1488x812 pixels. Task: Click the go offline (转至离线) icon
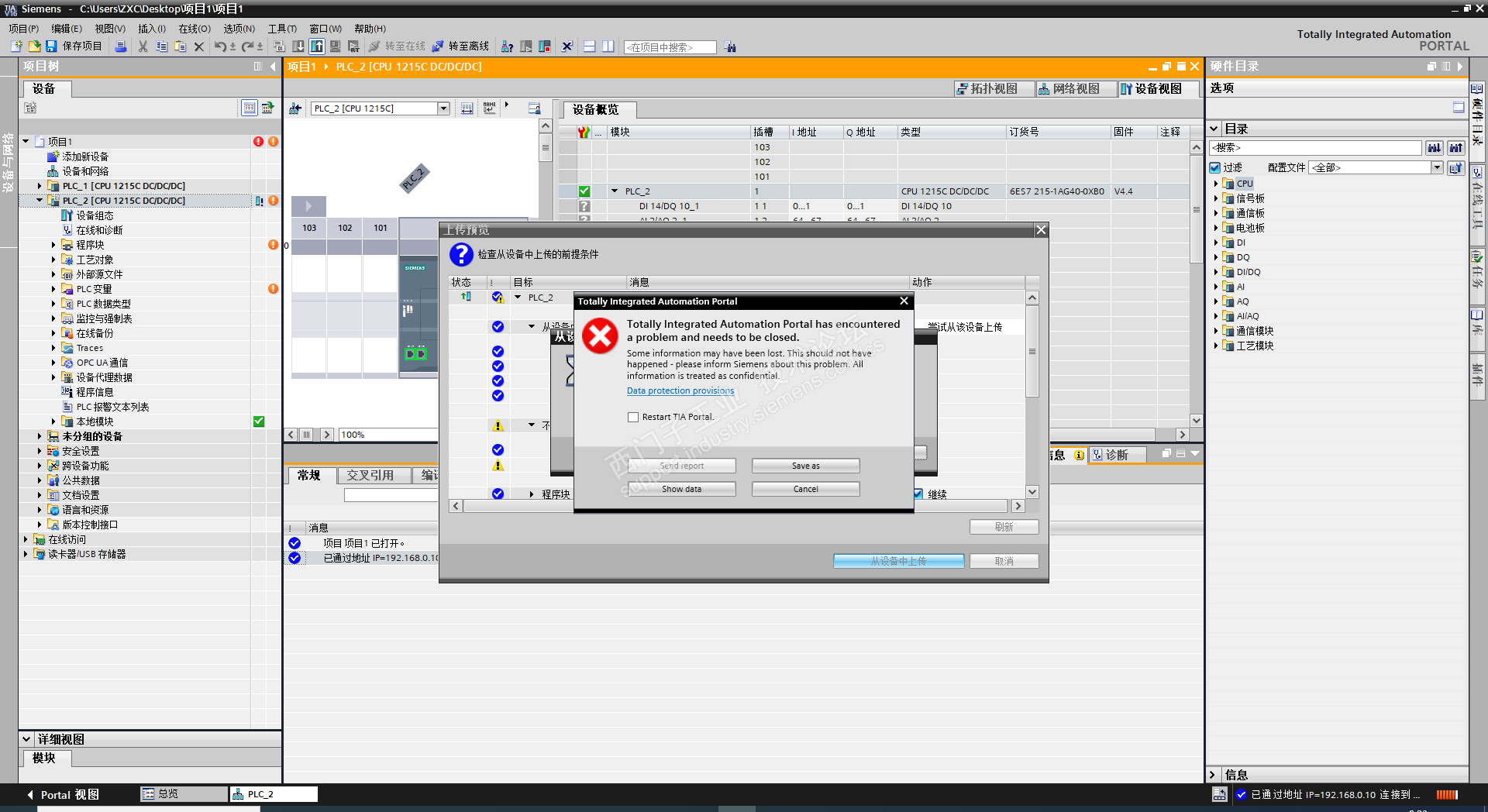coord(438,46)
